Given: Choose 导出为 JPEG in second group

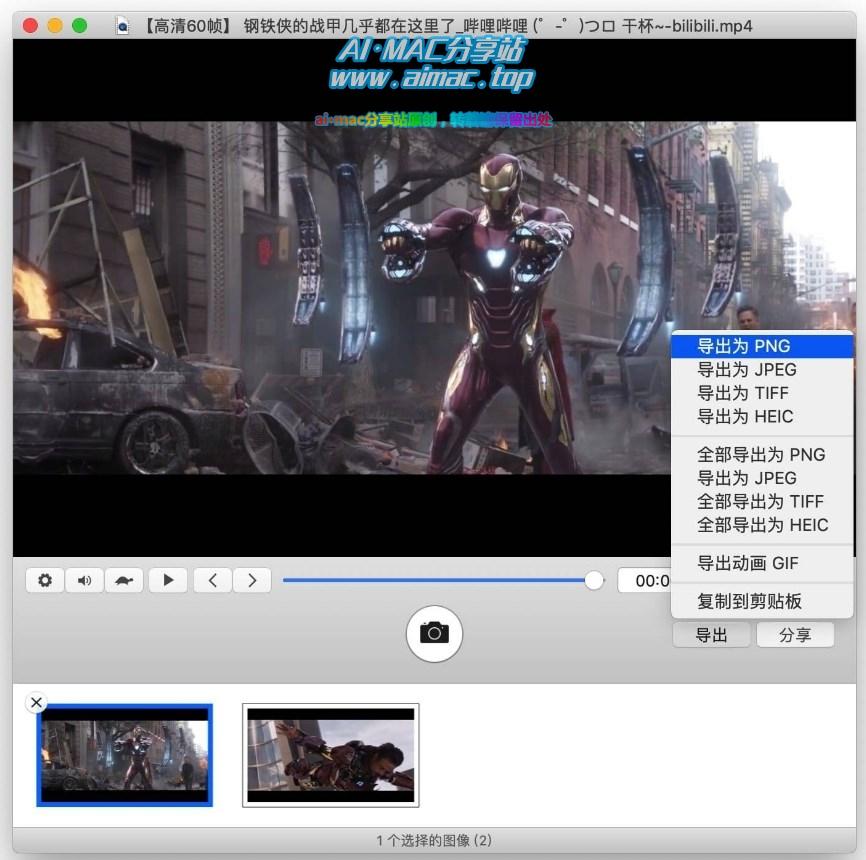Looking at the screenshot, I should [762, 478].
